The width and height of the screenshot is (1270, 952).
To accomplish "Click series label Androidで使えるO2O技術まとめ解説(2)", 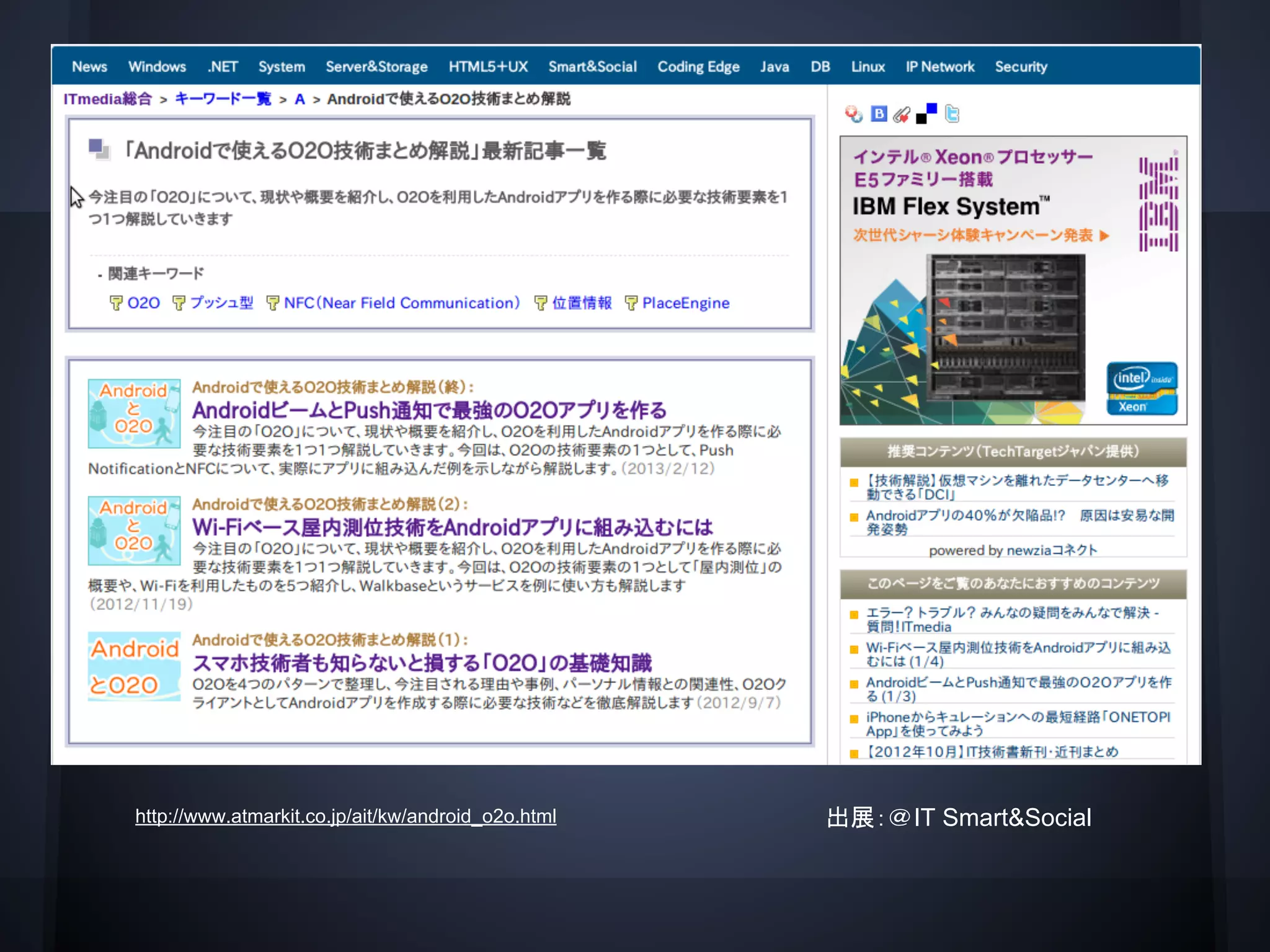I will click(331, 504).
